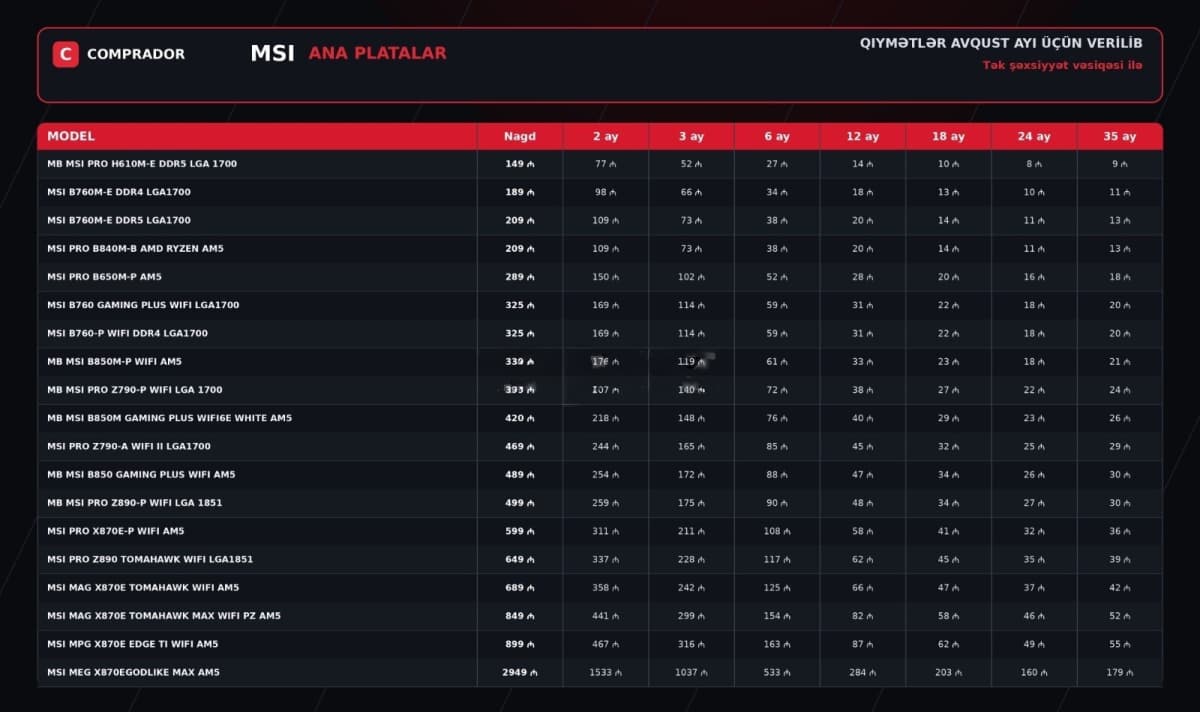Click 2 ay value 467 for MPG X870E EDGE TI

(605, 644)
